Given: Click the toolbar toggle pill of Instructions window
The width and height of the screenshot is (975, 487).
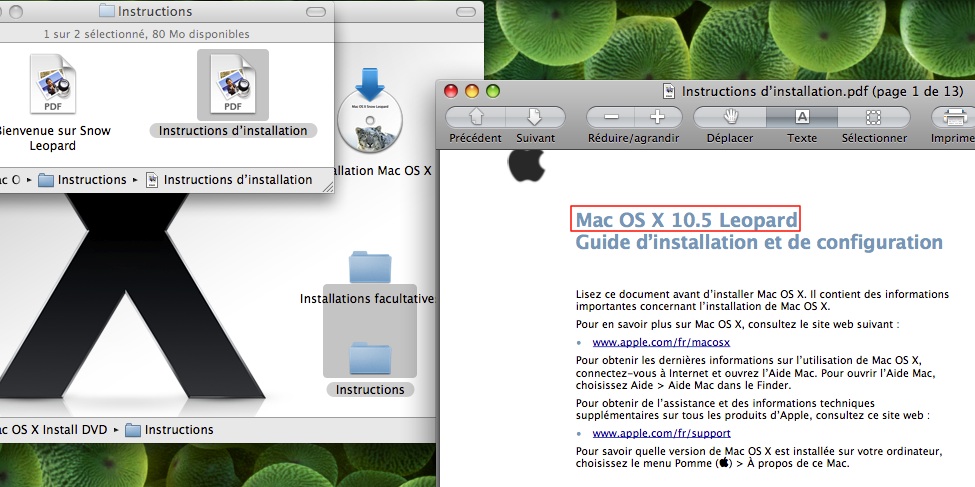Looking at the screenshot, I should coord(316,12).
